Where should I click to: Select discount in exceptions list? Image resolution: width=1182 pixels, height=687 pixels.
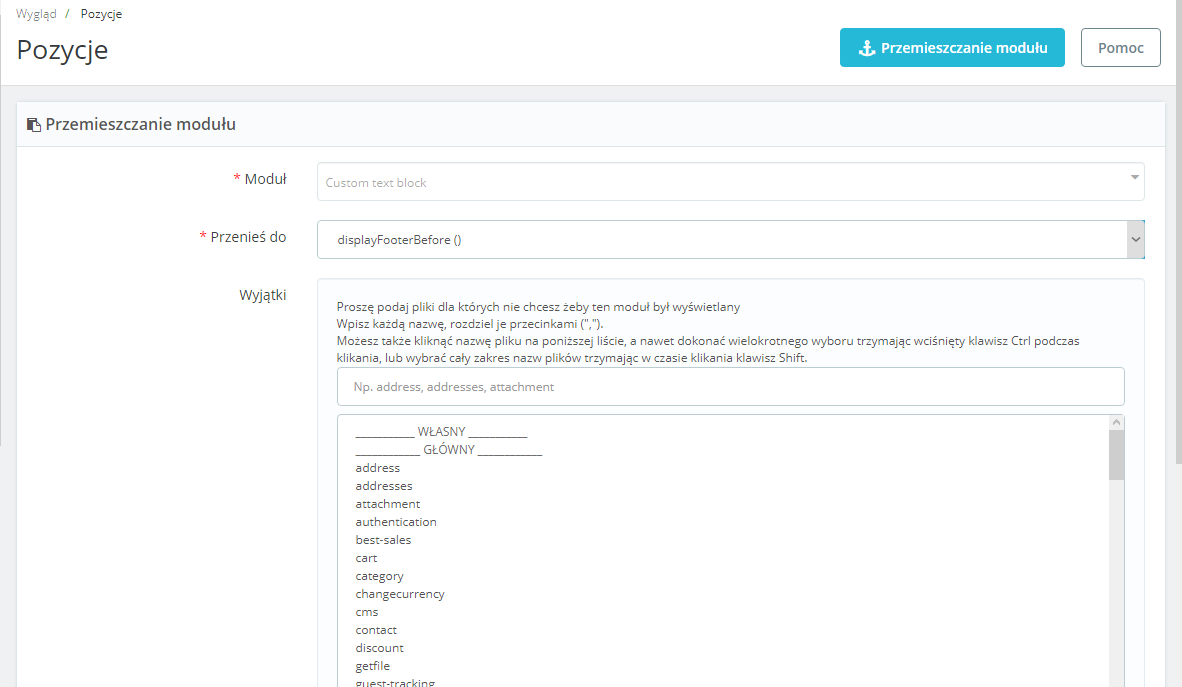(379, 648)
